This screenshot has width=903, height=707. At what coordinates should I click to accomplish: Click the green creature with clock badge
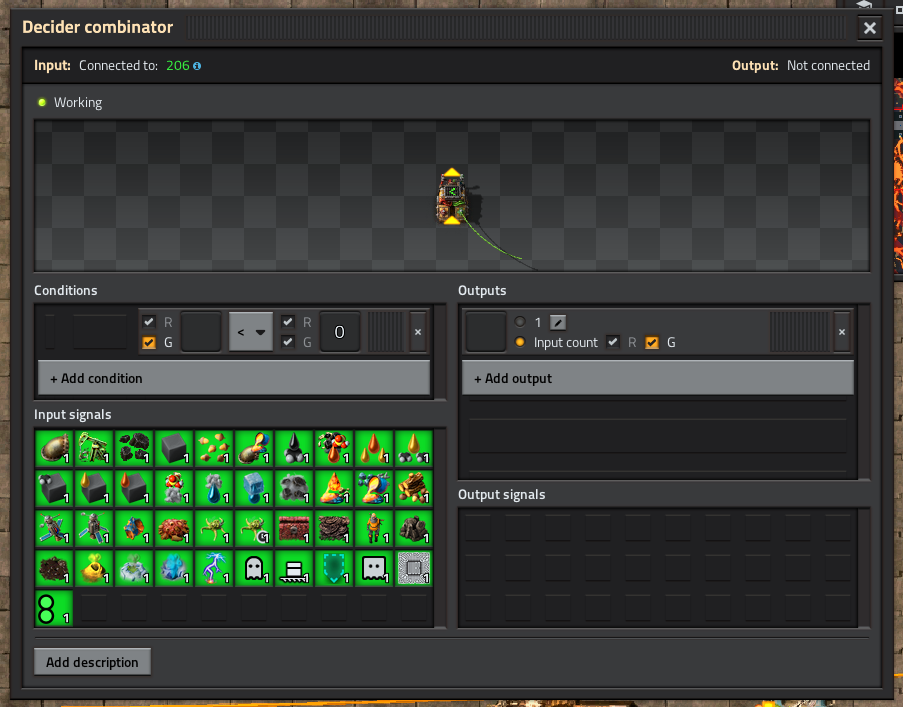click(253, 528)
